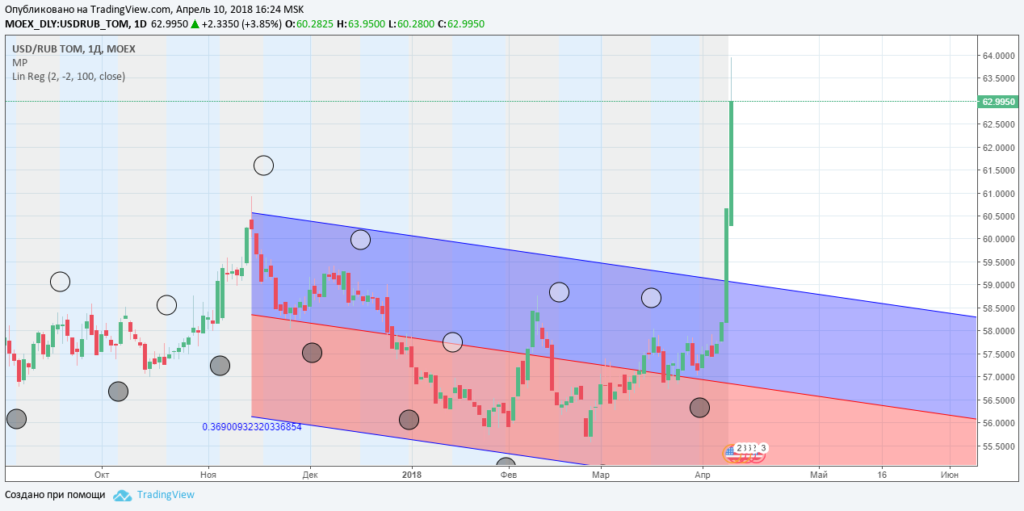
Task: Select the half-hidden new moon marker near Фев
Action: [x=506, y=466]
